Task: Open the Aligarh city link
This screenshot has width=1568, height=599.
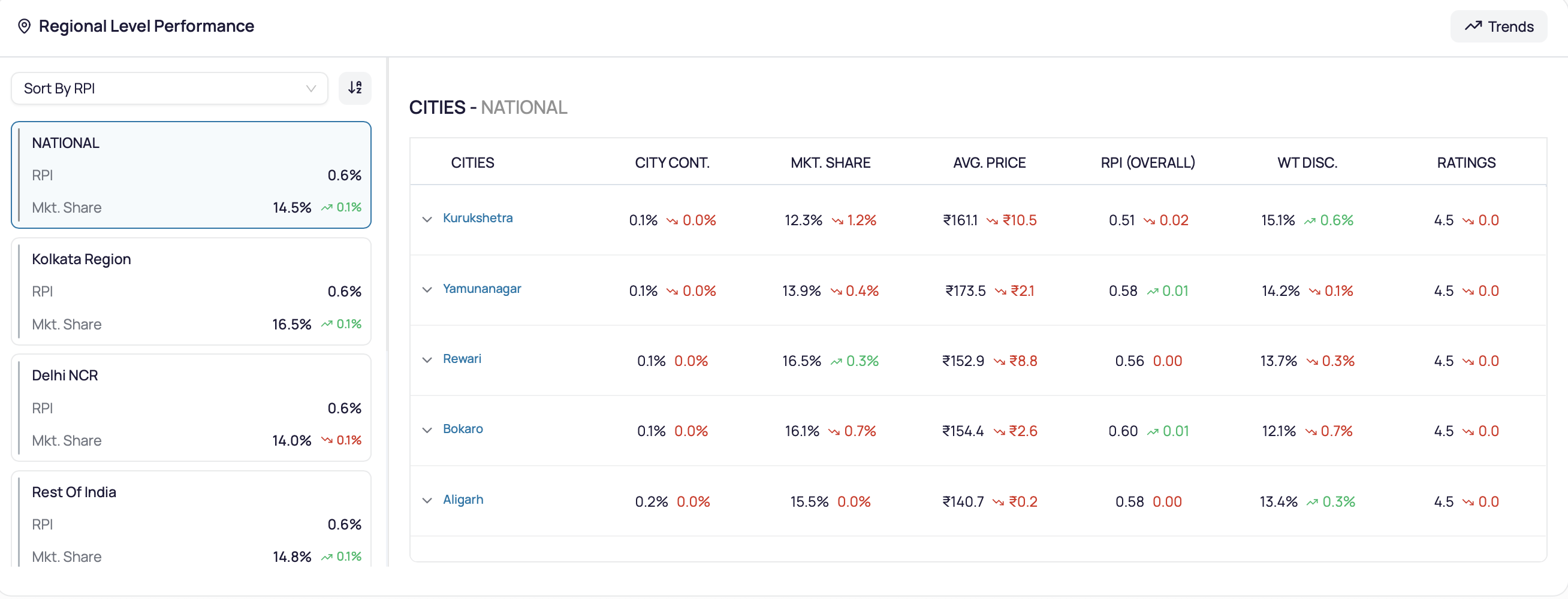Action: (463, 500)
